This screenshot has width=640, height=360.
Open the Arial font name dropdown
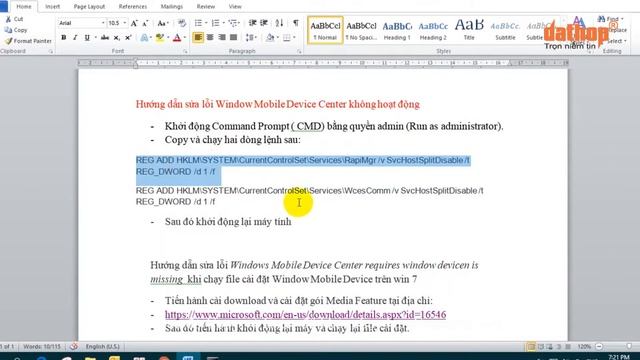tap(103, 23)
